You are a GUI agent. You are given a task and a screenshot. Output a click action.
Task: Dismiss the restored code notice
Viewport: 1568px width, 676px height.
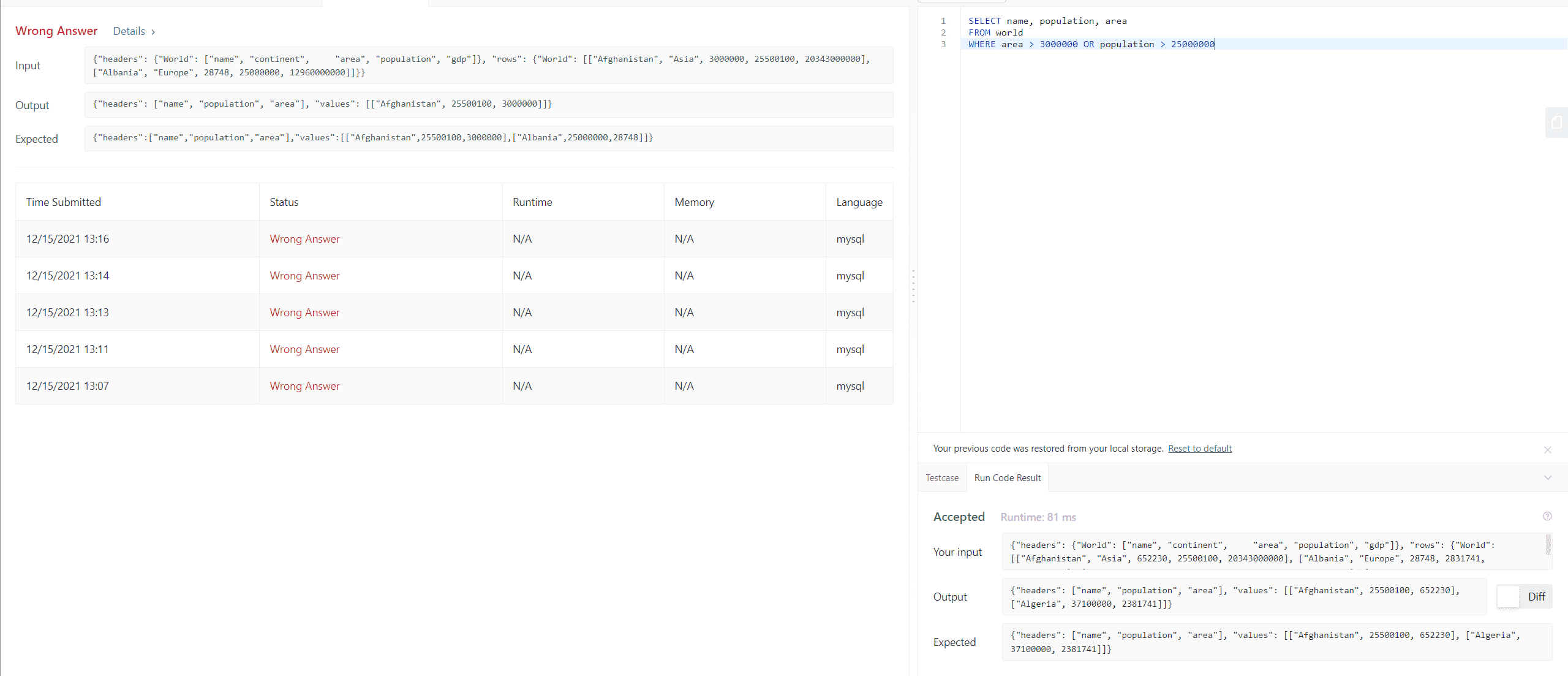(x=1548, y=450)
